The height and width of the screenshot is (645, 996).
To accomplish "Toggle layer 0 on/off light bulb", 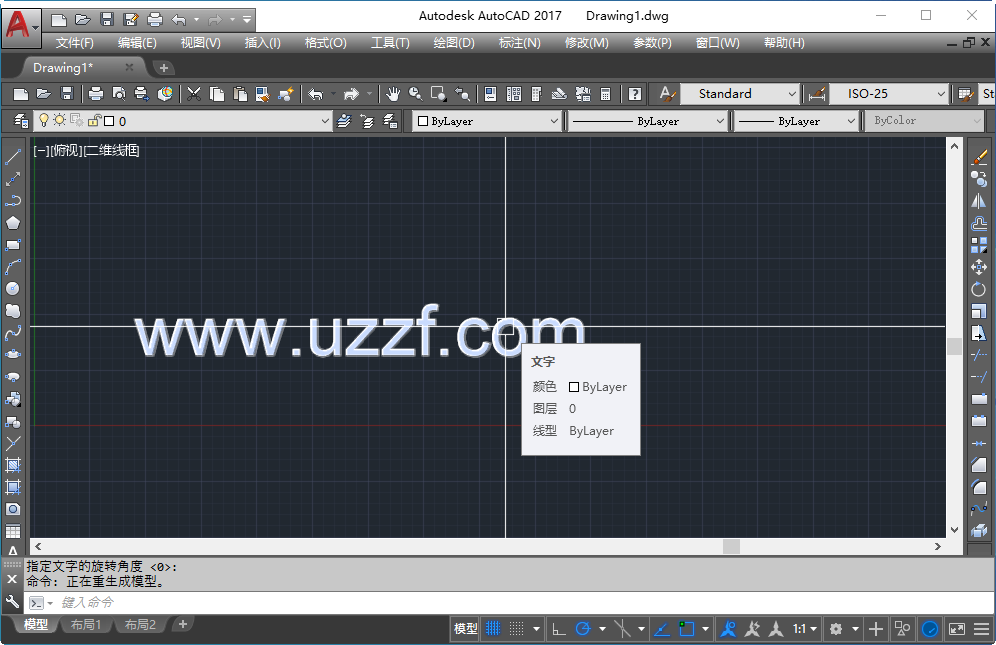I will (x=44, y=120).
